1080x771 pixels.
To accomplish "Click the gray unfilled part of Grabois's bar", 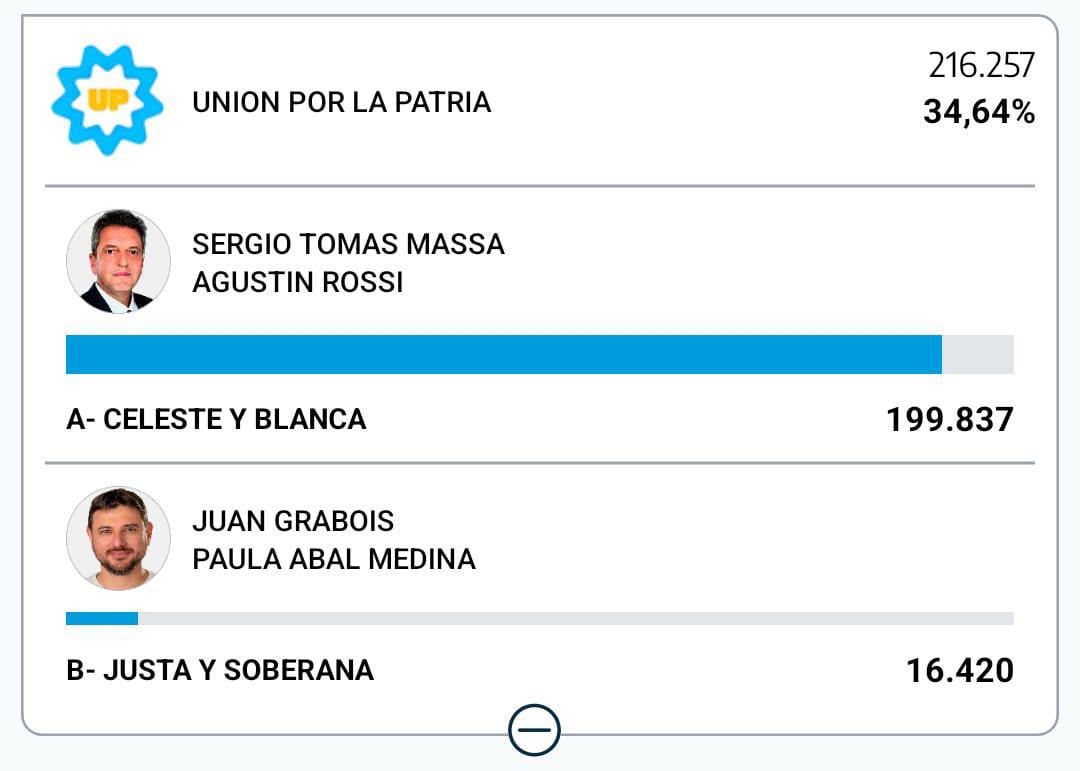I will coord(575,618).
